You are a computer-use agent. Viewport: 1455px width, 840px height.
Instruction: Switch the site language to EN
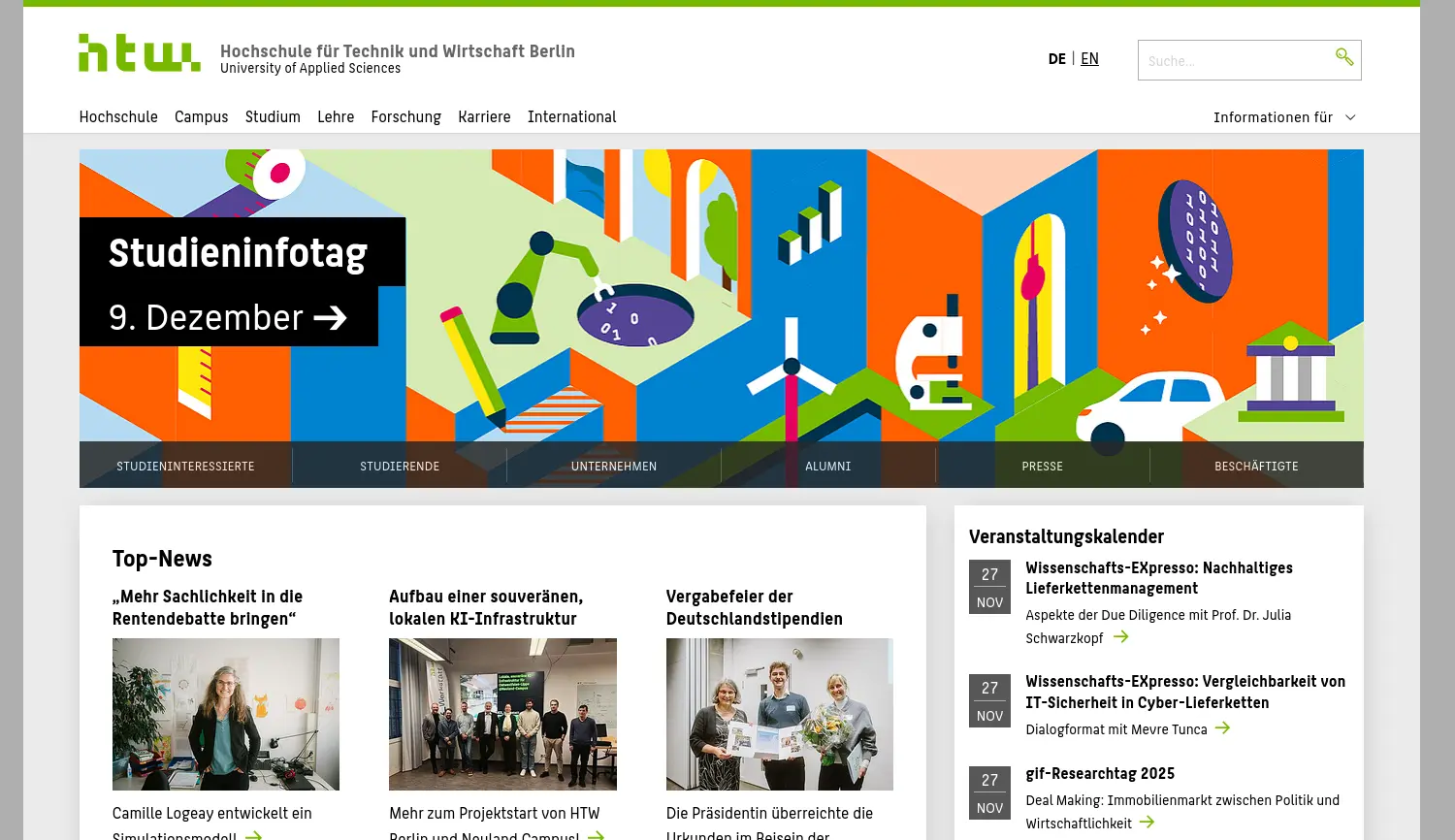tap(1089, 58)
